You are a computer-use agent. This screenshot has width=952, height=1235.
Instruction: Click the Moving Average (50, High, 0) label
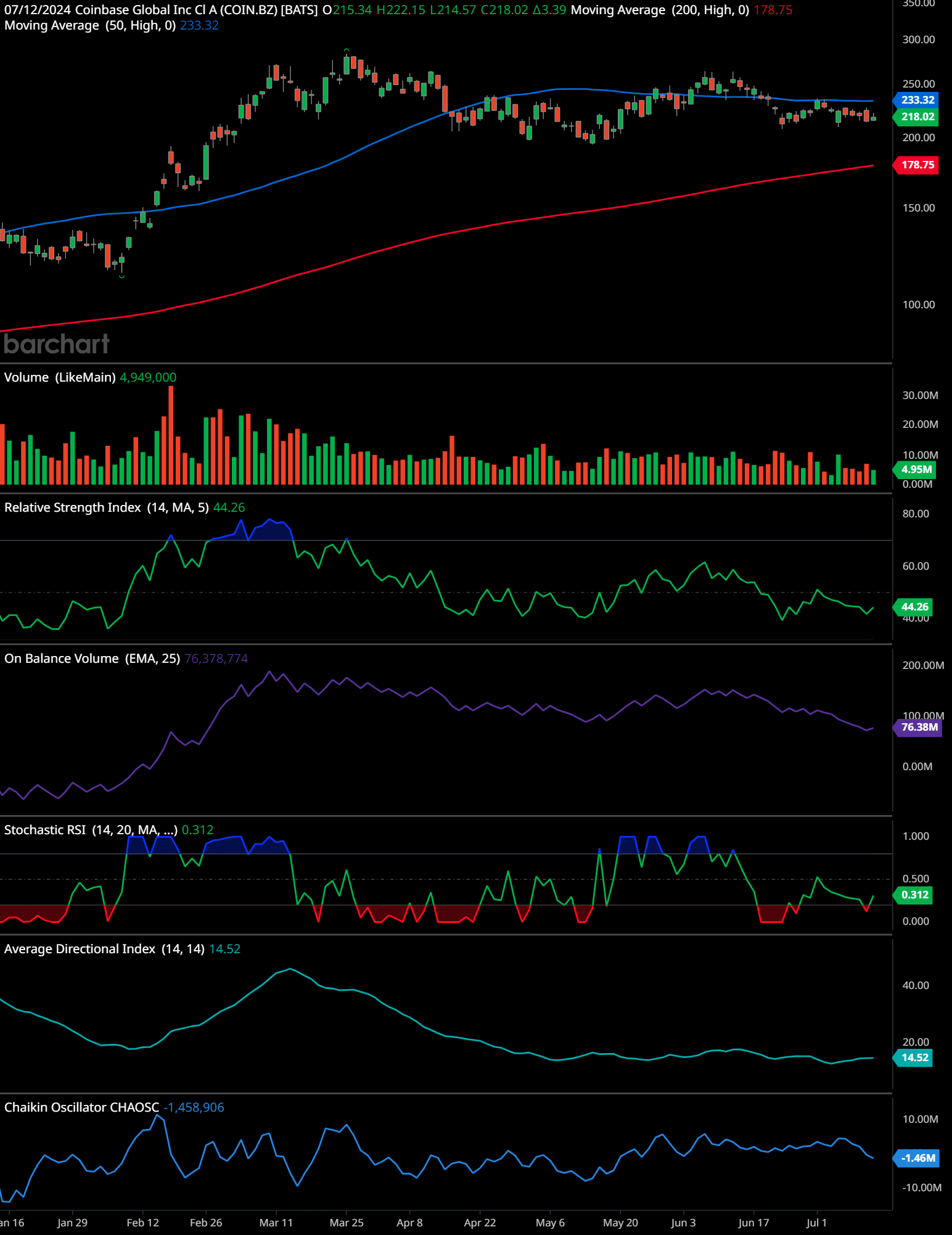90,25
